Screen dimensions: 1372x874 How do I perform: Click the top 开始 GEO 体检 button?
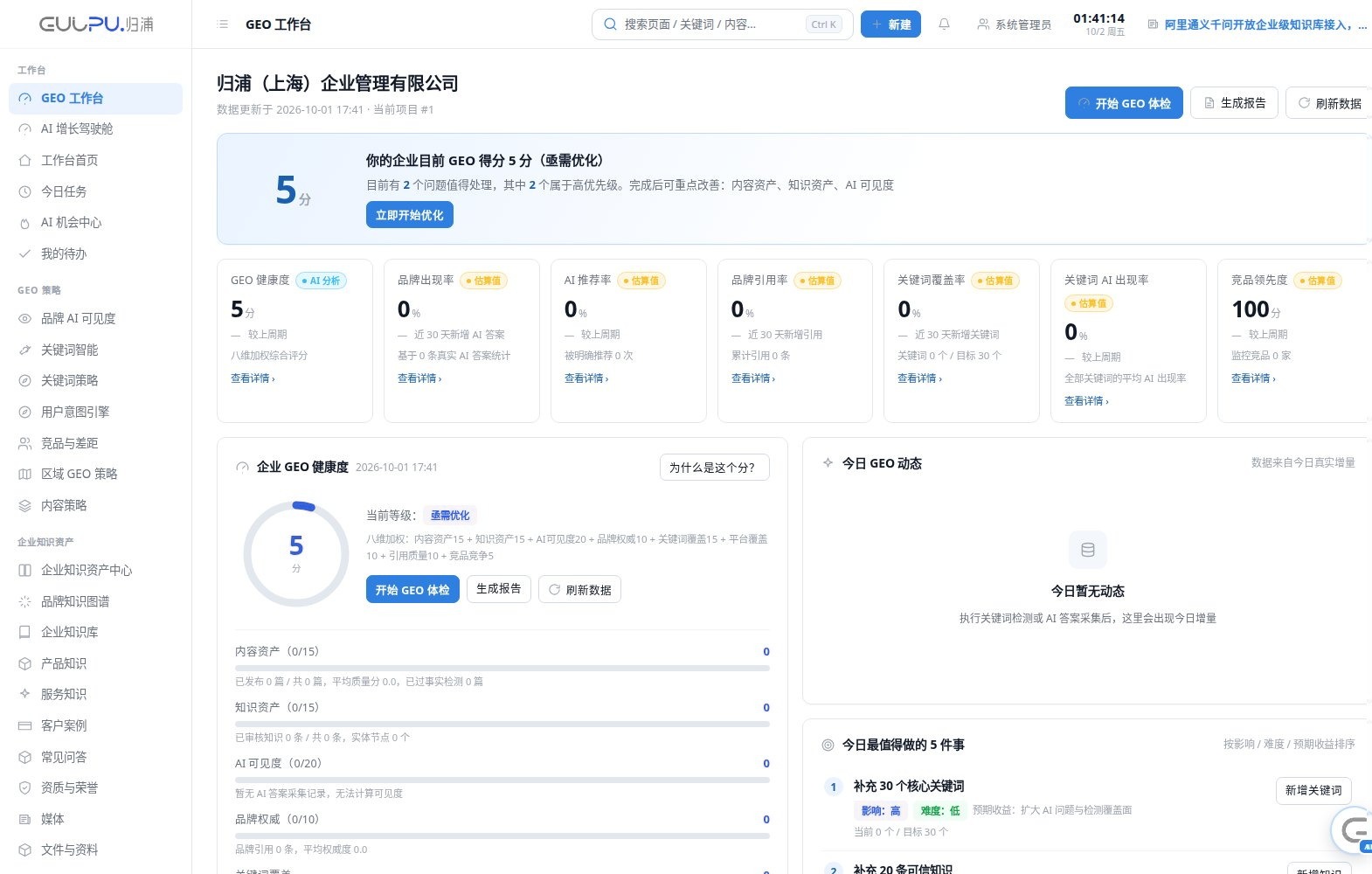click(x=1124, y=103)
